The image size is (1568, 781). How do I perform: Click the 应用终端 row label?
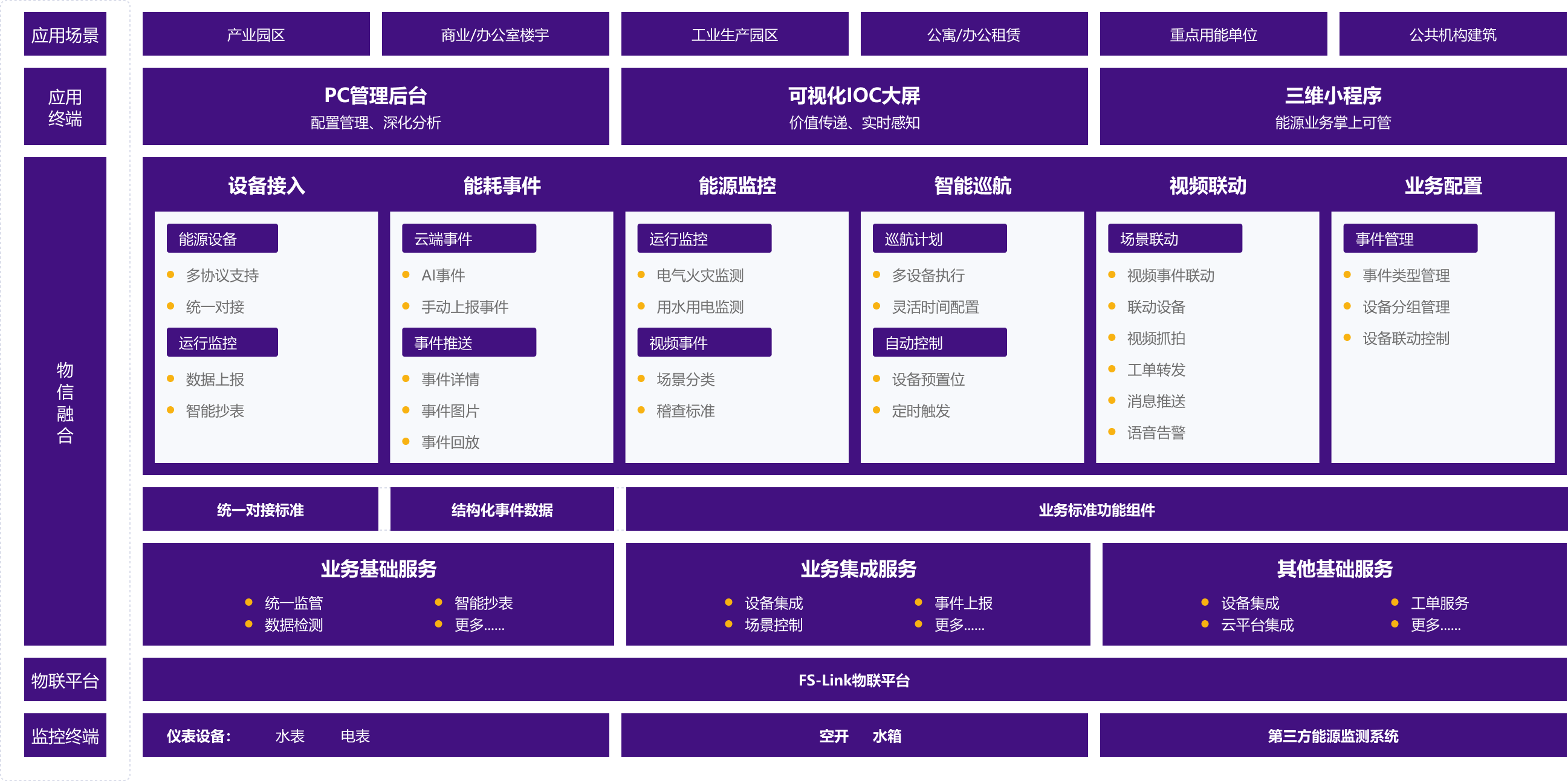pos(65,106)
